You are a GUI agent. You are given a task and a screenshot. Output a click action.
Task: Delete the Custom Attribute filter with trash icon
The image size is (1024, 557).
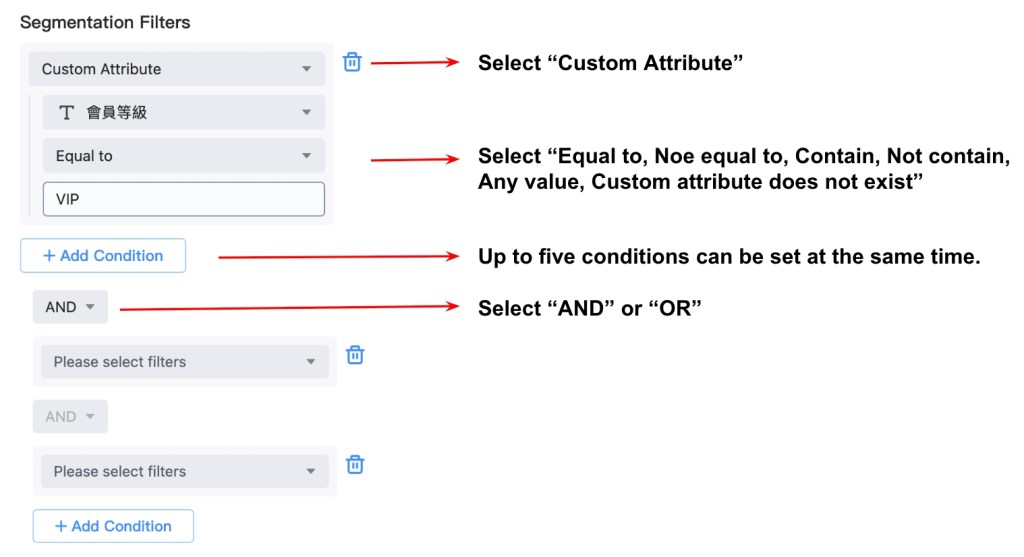click(352, 62)
